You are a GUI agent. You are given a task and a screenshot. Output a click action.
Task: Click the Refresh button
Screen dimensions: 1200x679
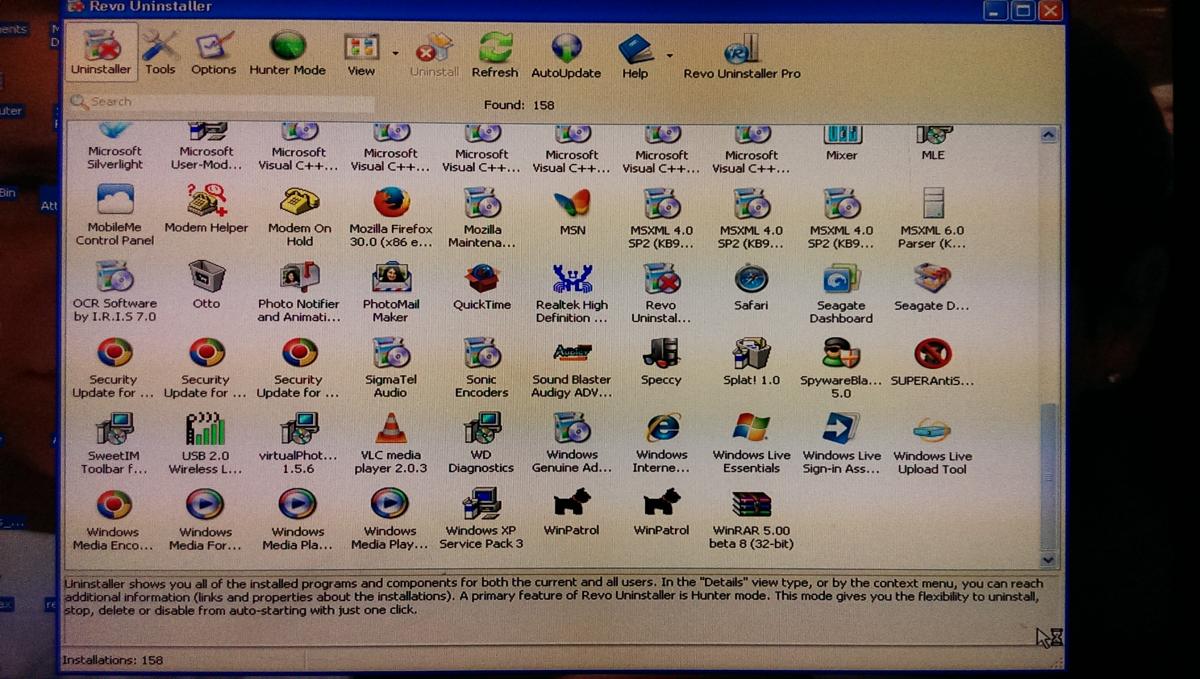(x=495, y=54)
